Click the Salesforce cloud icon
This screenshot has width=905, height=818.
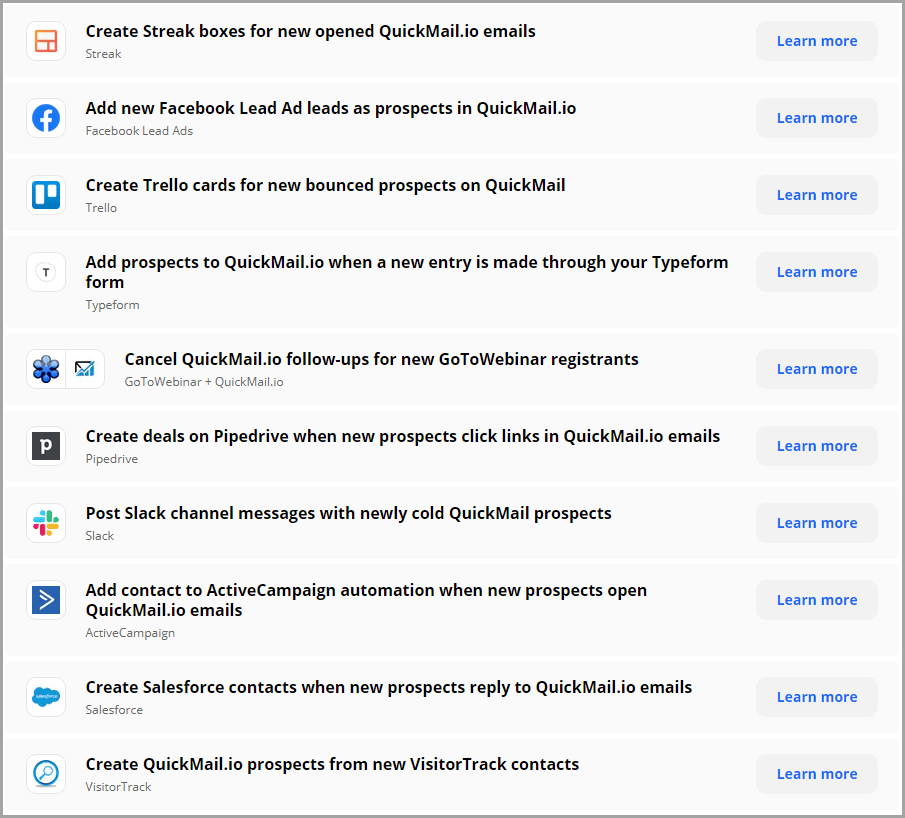tap(46, 697)
